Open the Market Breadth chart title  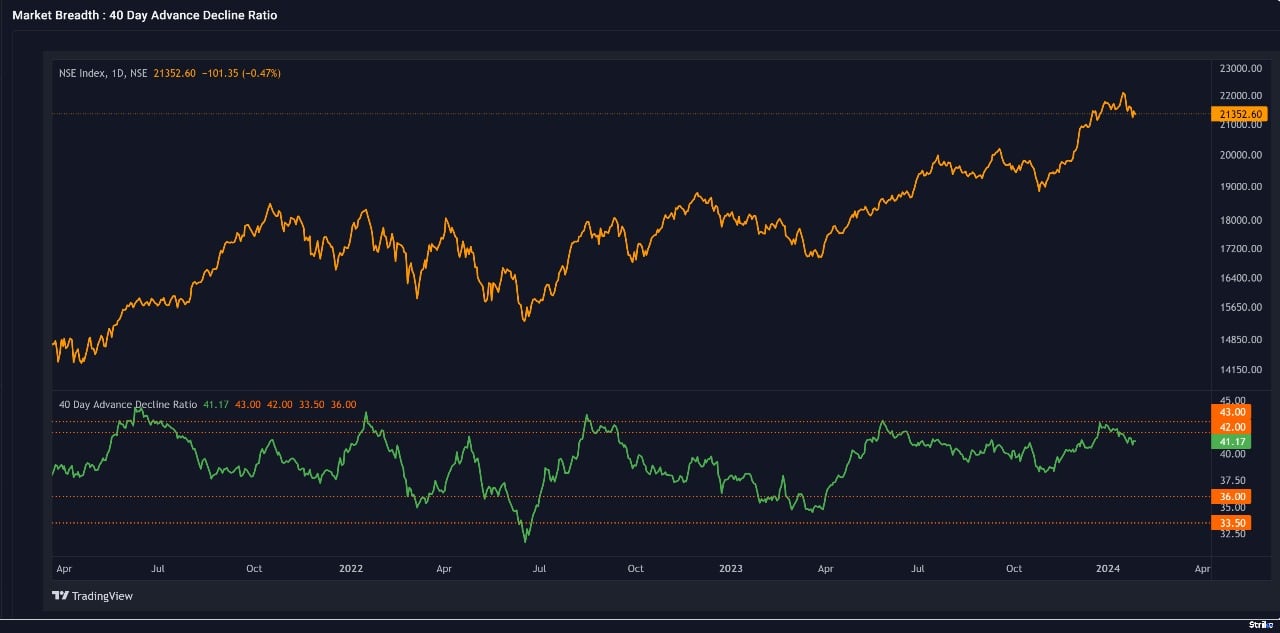[x=145, y=15]
